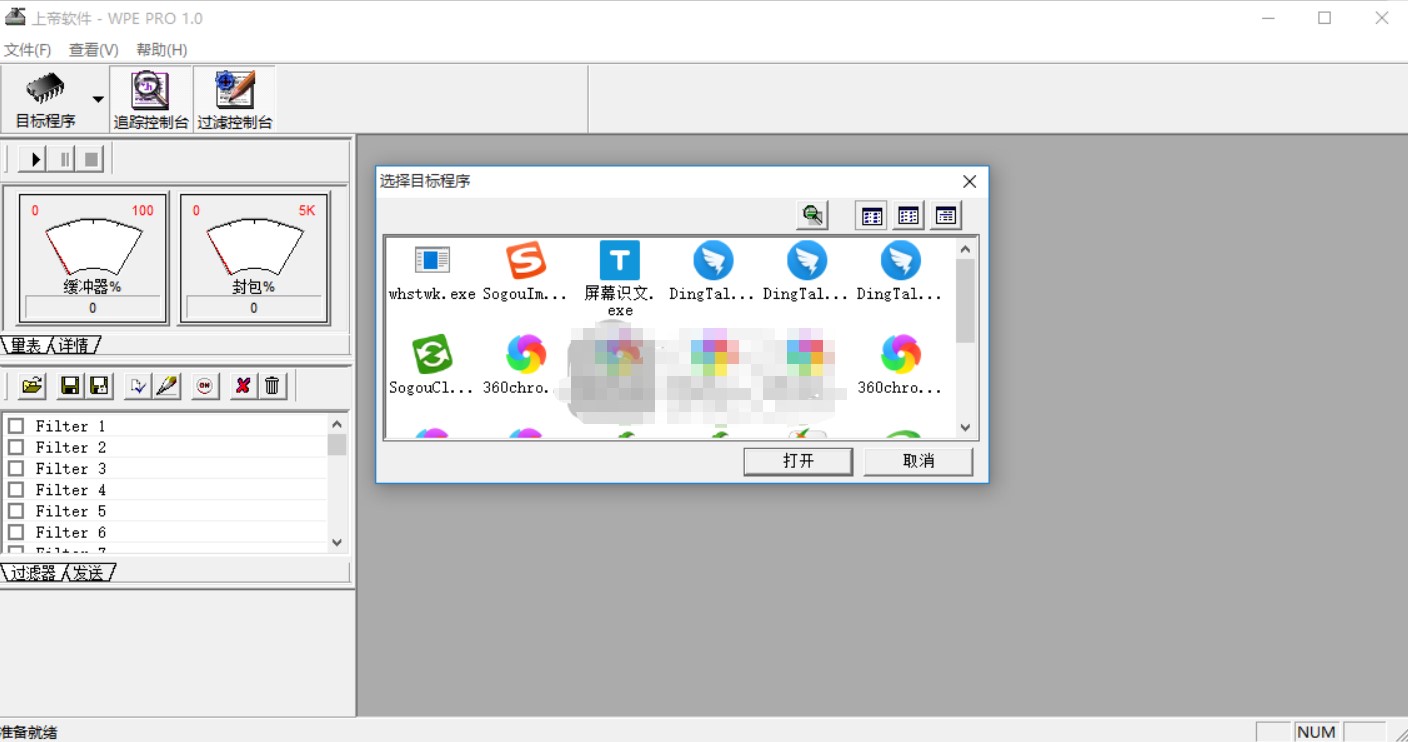This screenshot has width=1408, height=742.
Task: Switch to the 详情 tab
Action: [x=73, y=346]
